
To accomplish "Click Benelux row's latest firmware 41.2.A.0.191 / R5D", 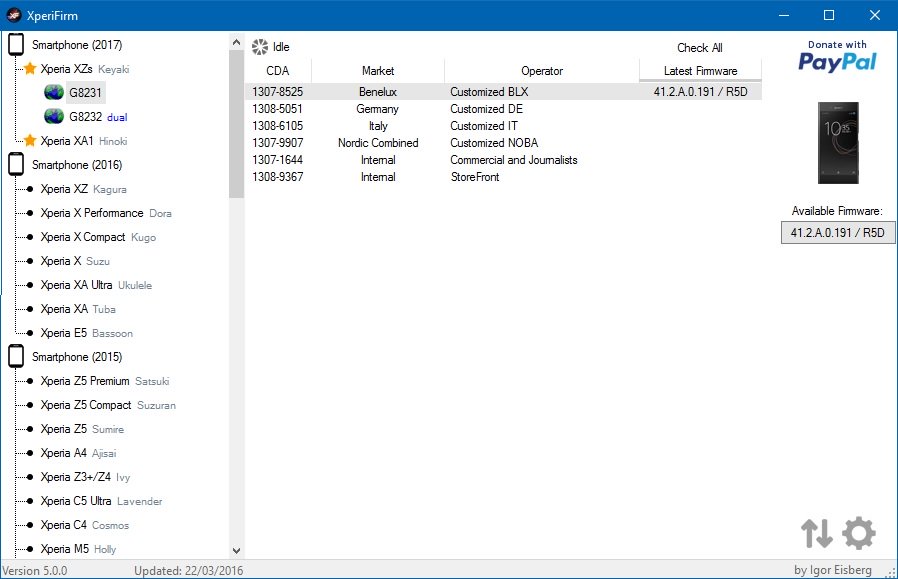I will pyautogui.click(x=700, y=92).
